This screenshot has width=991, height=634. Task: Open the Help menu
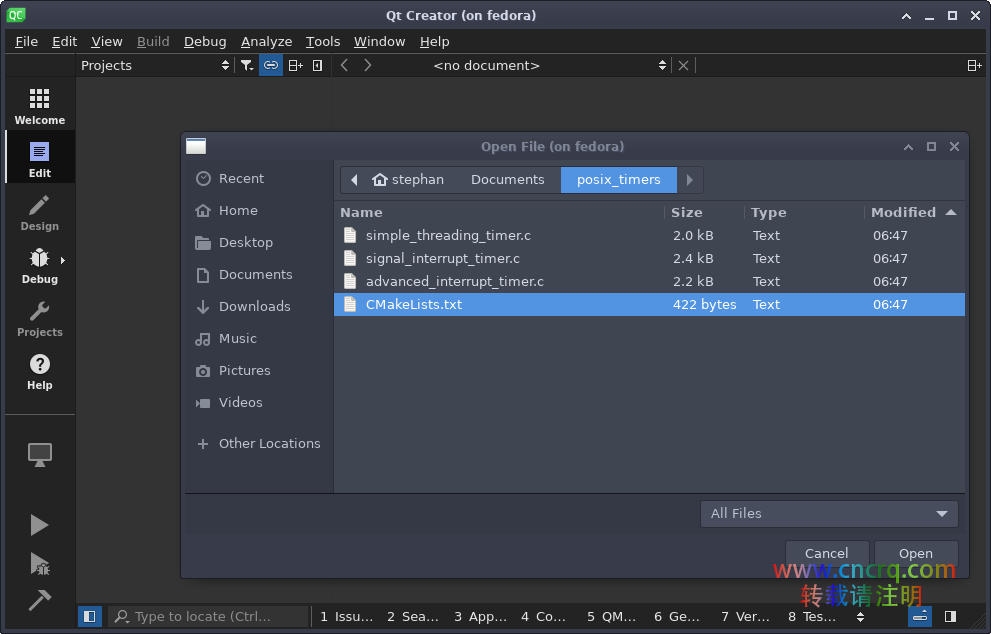coord(434,42)
